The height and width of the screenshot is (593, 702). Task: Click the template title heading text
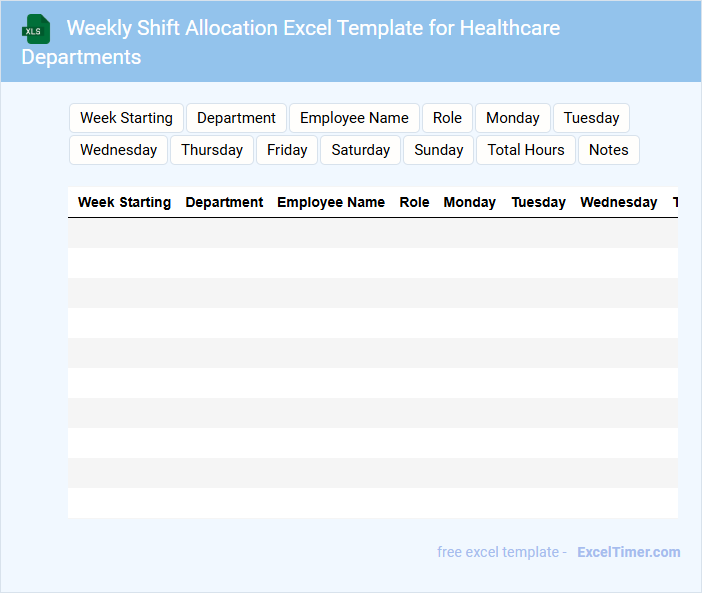tap(312, 28)
